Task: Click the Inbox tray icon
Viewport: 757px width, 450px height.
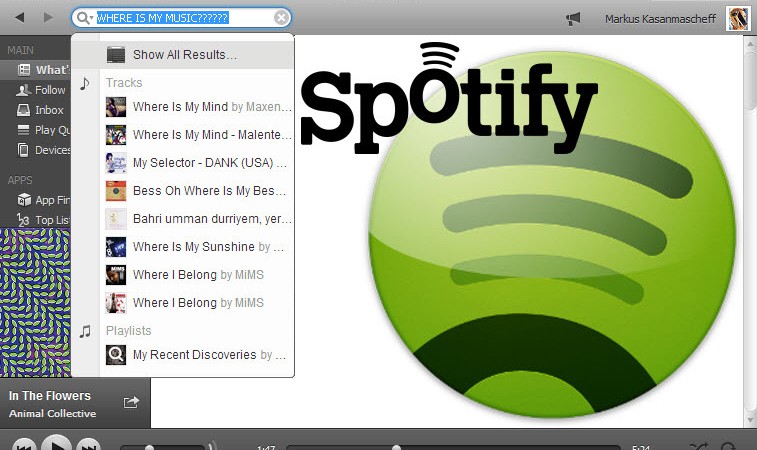Action: coord(23,110)
